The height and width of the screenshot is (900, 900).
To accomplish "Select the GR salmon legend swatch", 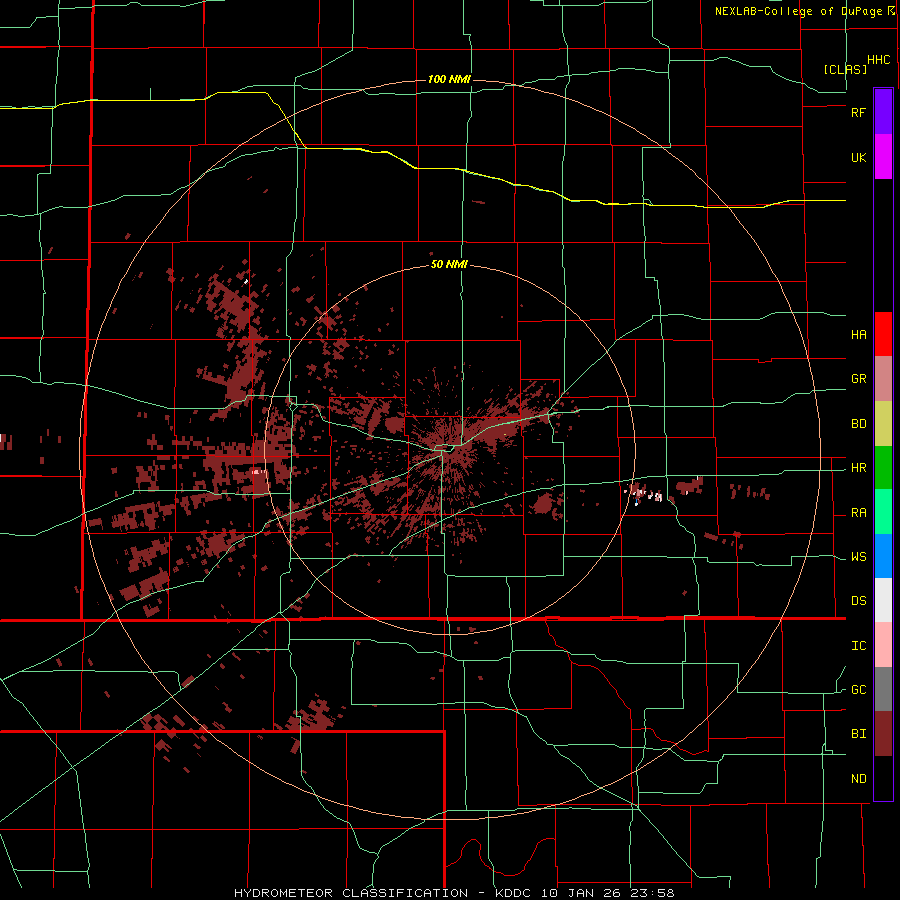I will coord(883,379).
